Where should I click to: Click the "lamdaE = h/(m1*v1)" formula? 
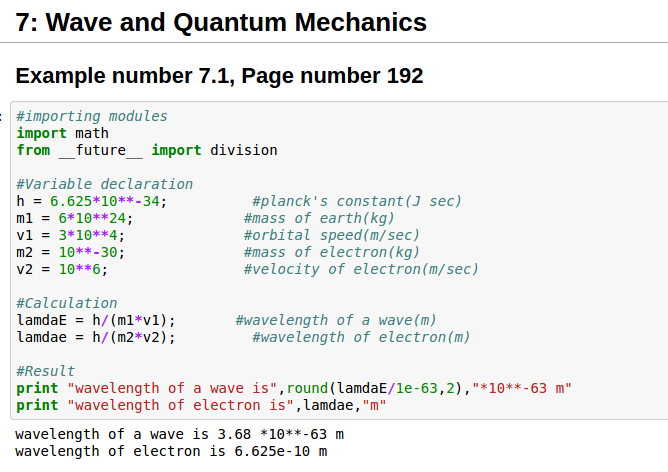click(x=96, y=320)
